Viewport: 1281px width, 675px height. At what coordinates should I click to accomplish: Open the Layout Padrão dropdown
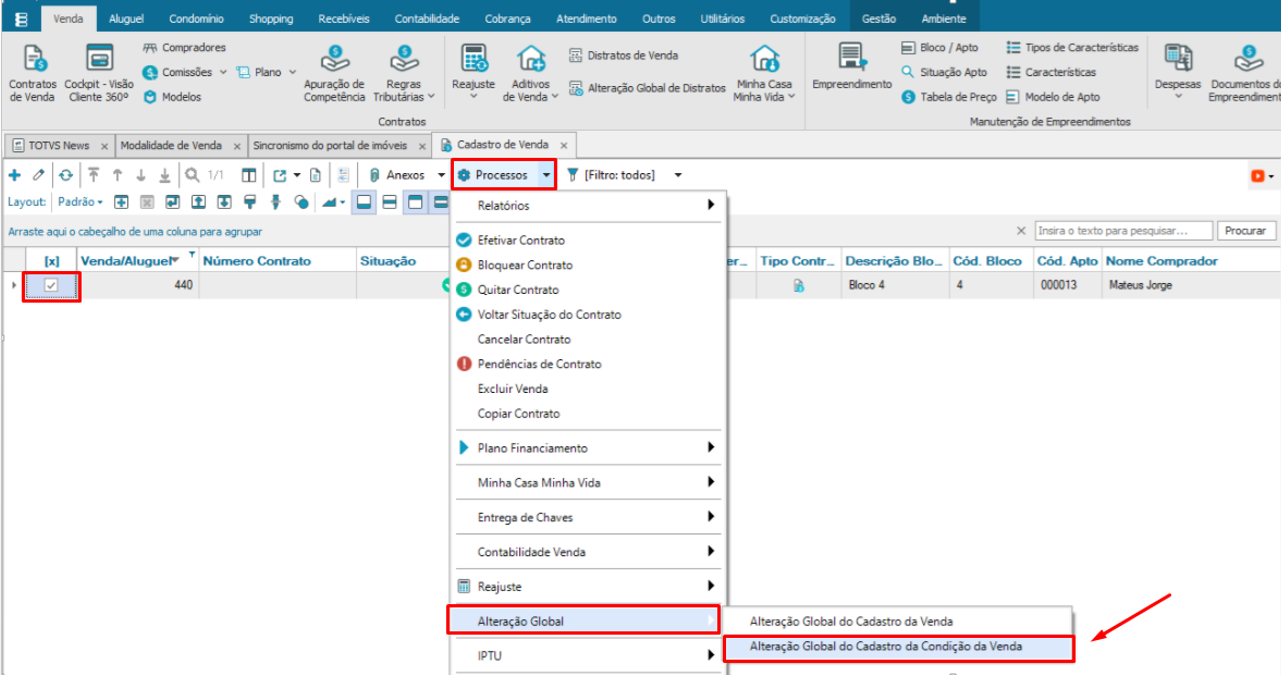80,202
